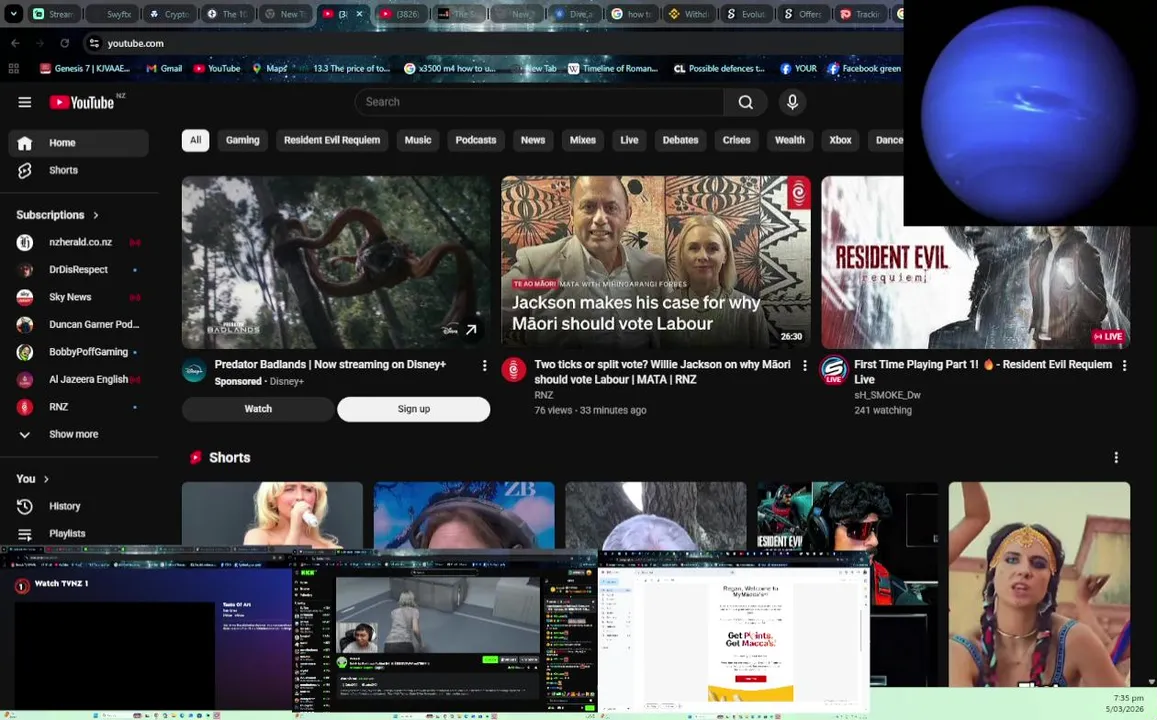
Task: Open the Sky News subscription channel
Action: click(x=78, y=297)
